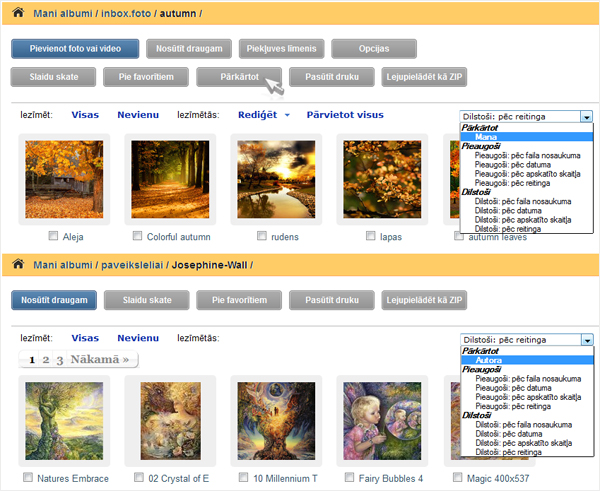
Task: Check the Magic 400x537 checkbox
Action: [x=457, y=477]
